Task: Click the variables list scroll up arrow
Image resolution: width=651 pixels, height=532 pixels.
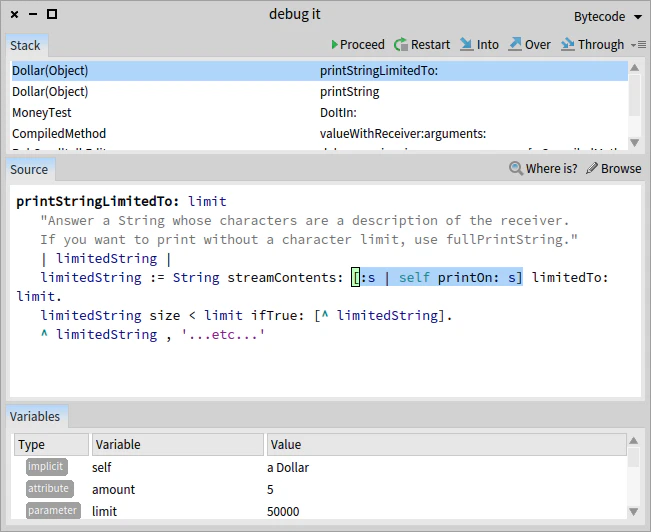Action: pyautogui.click(x=634, y=440)
